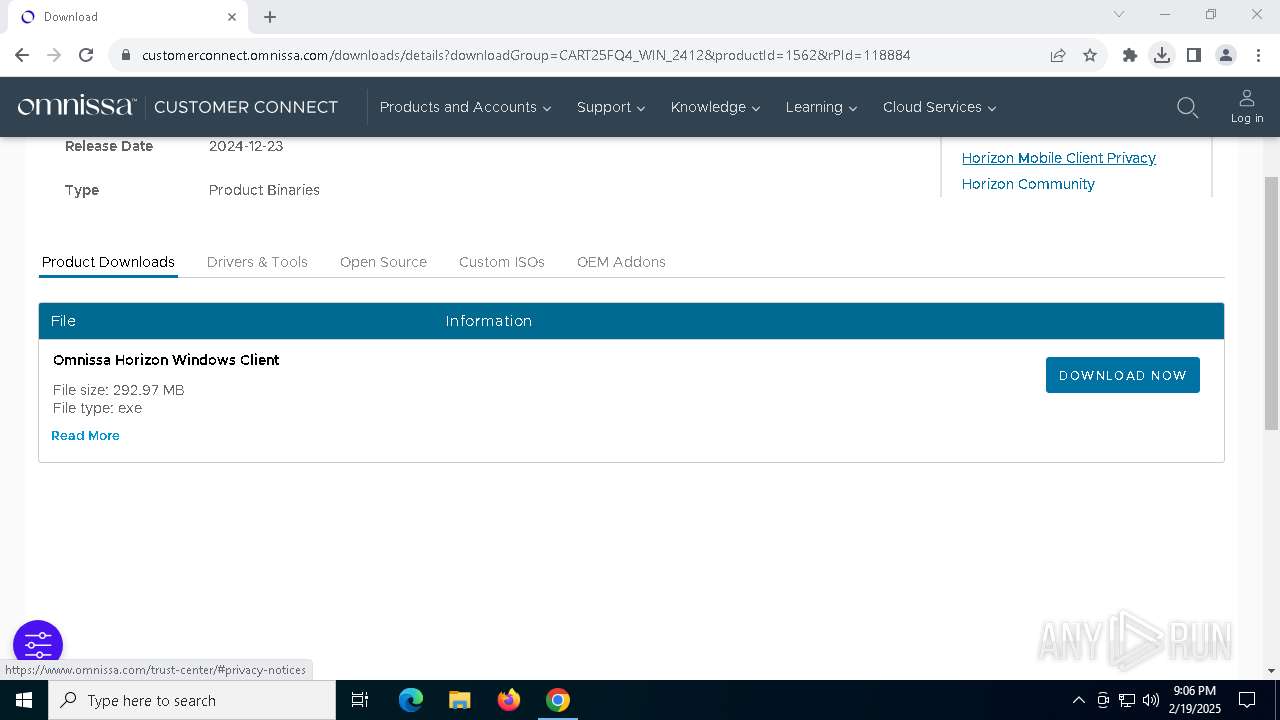Open the Chrome downloads icon
The height and width of the screenshot is (720, 1280).
pyautogui.click(x=1162, y=55)
